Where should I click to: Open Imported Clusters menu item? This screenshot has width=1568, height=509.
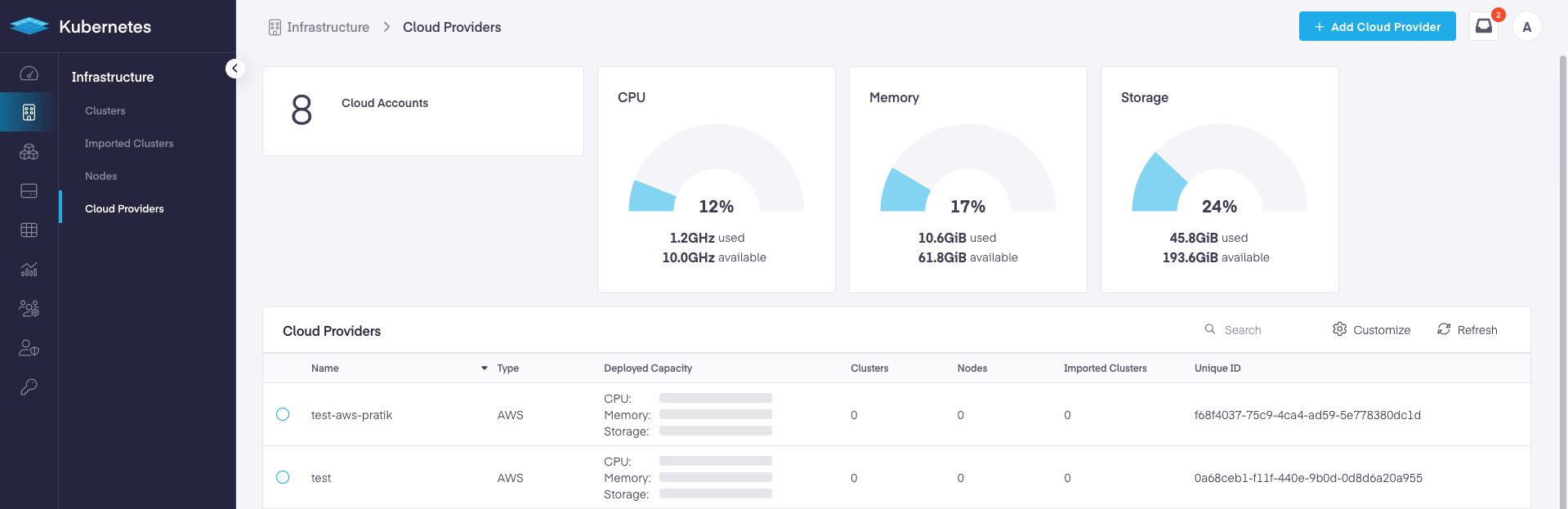(129, 143)
